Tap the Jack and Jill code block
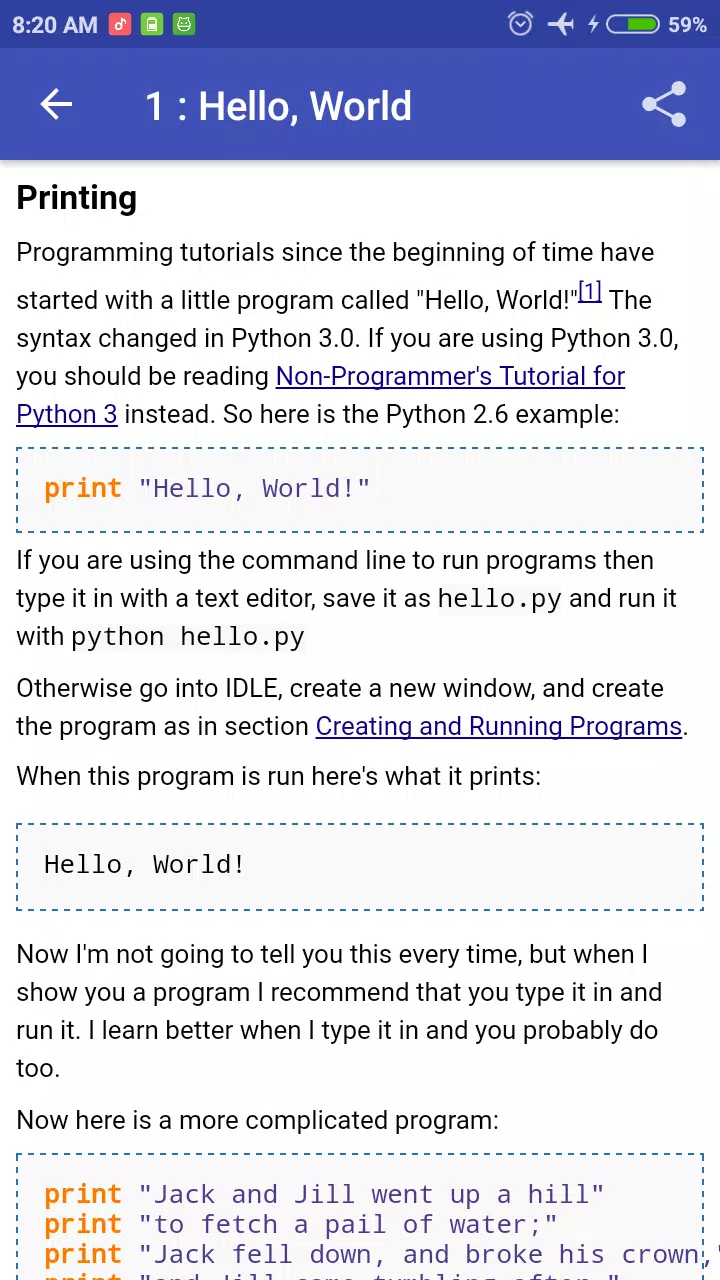720x1280 pixels. 360,1217
